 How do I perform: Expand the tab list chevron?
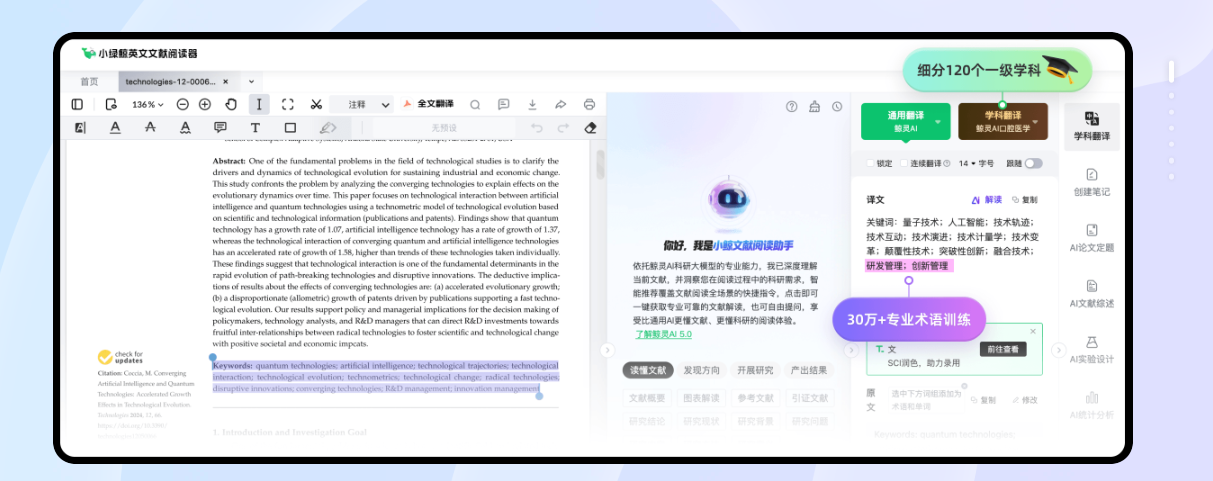[x=251, y=81]
